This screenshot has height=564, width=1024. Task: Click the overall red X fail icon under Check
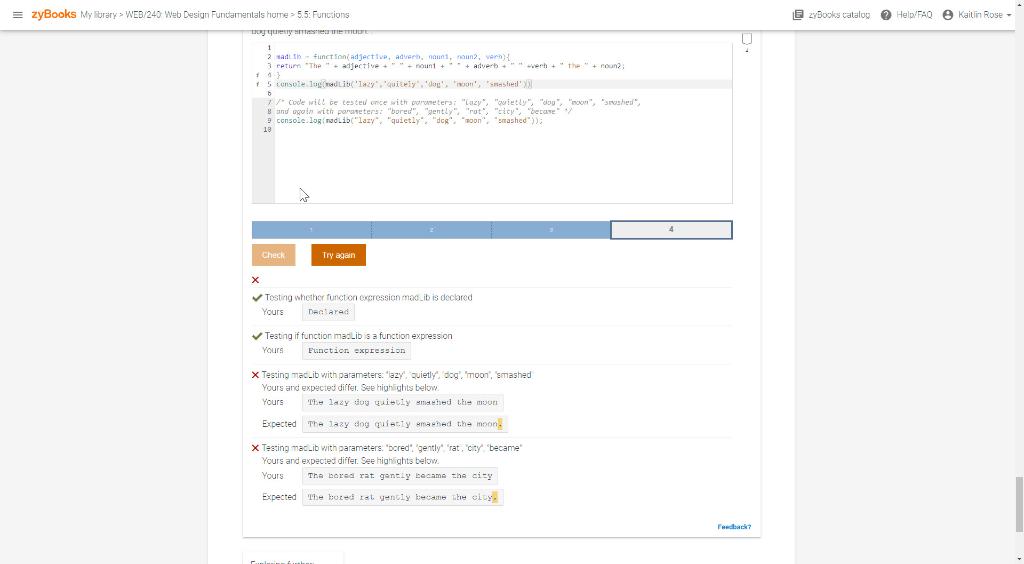pos(255,280)
